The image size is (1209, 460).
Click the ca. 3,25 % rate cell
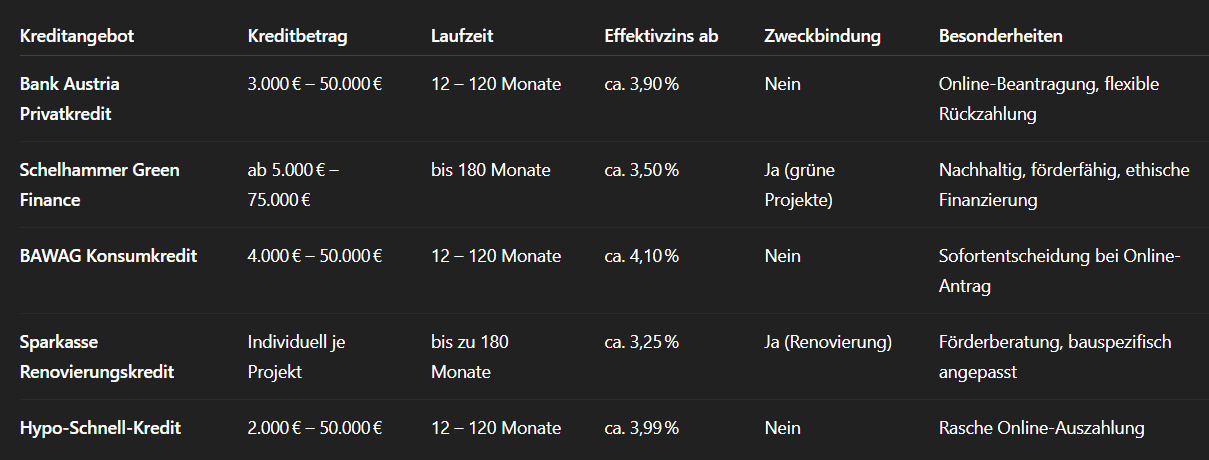(641, 342)
